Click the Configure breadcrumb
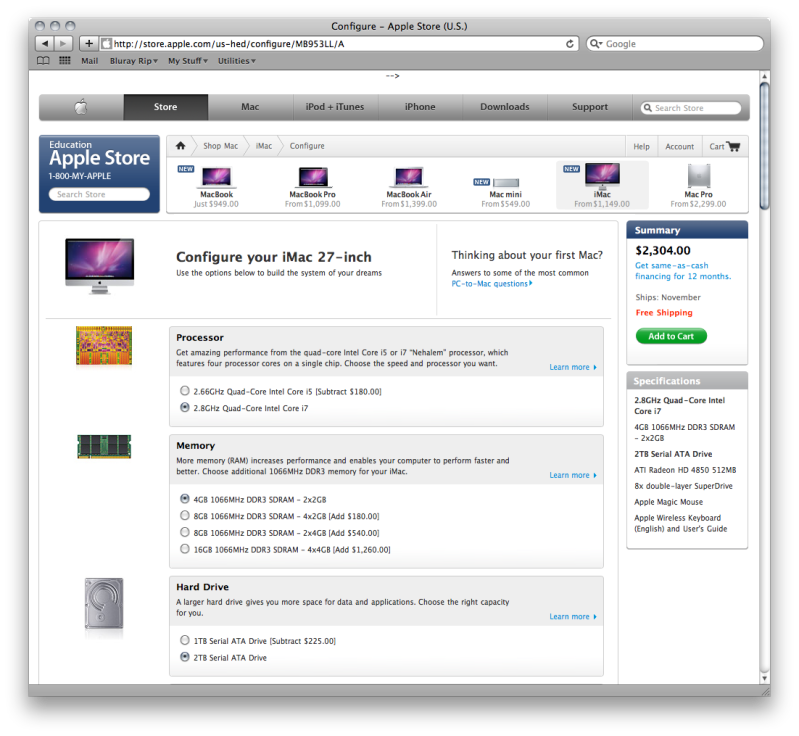 tap(307, 146)
